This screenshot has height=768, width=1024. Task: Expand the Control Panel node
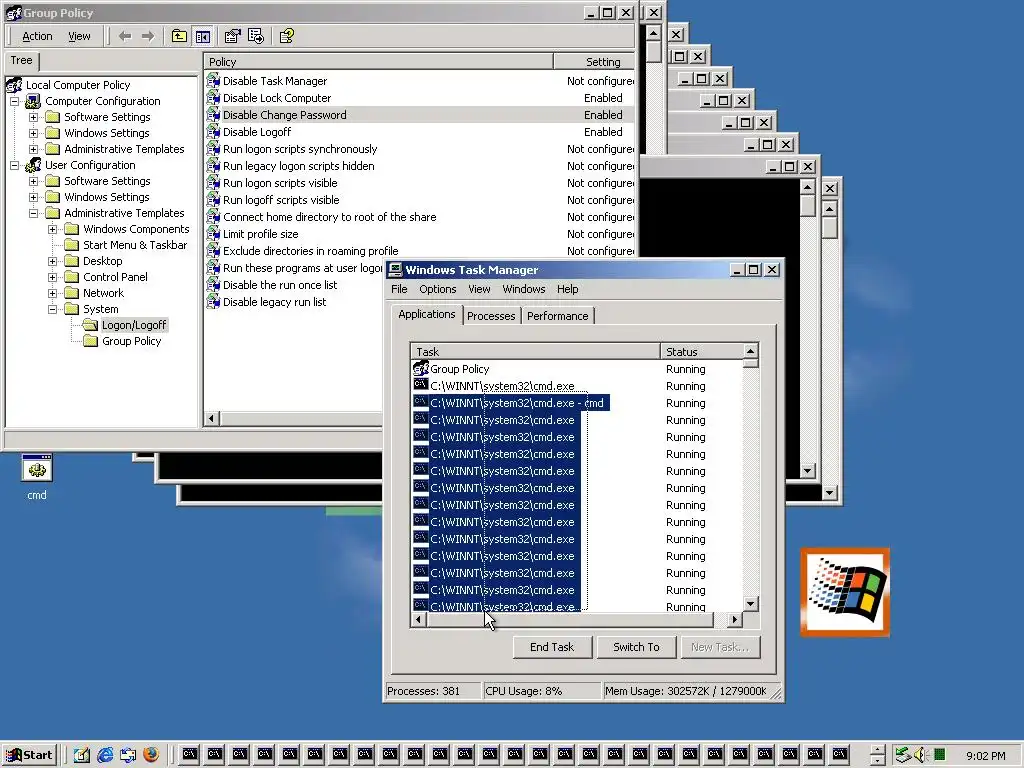(x=52, y=277)
